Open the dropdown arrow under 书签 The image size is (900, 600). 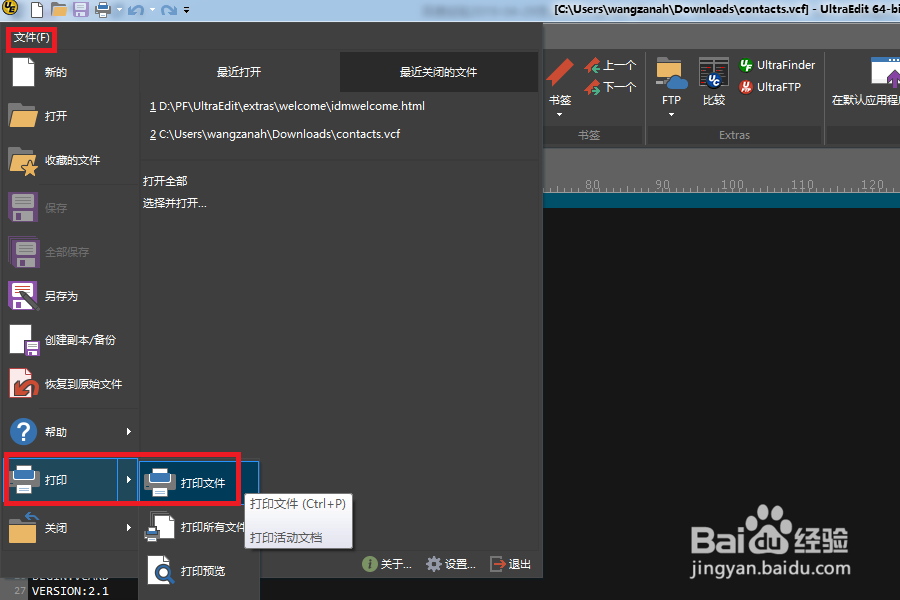(560, 115)
